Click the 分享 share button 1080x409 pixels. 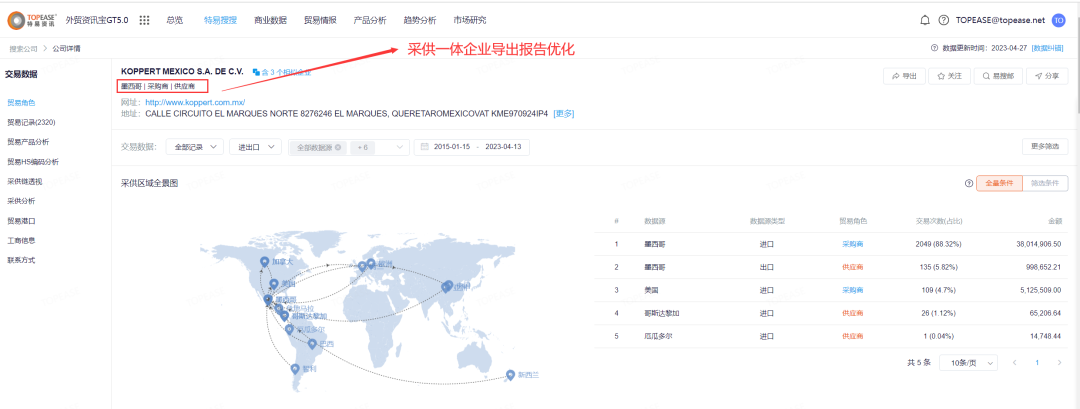tap(1047, 76)
